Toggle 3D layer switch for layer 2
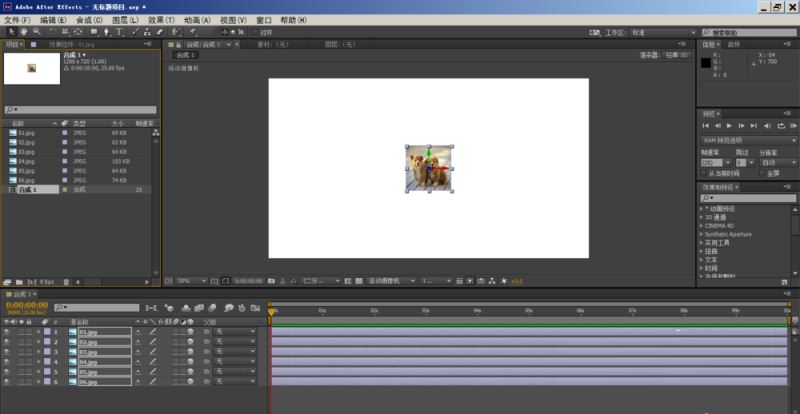 [190, 342]
